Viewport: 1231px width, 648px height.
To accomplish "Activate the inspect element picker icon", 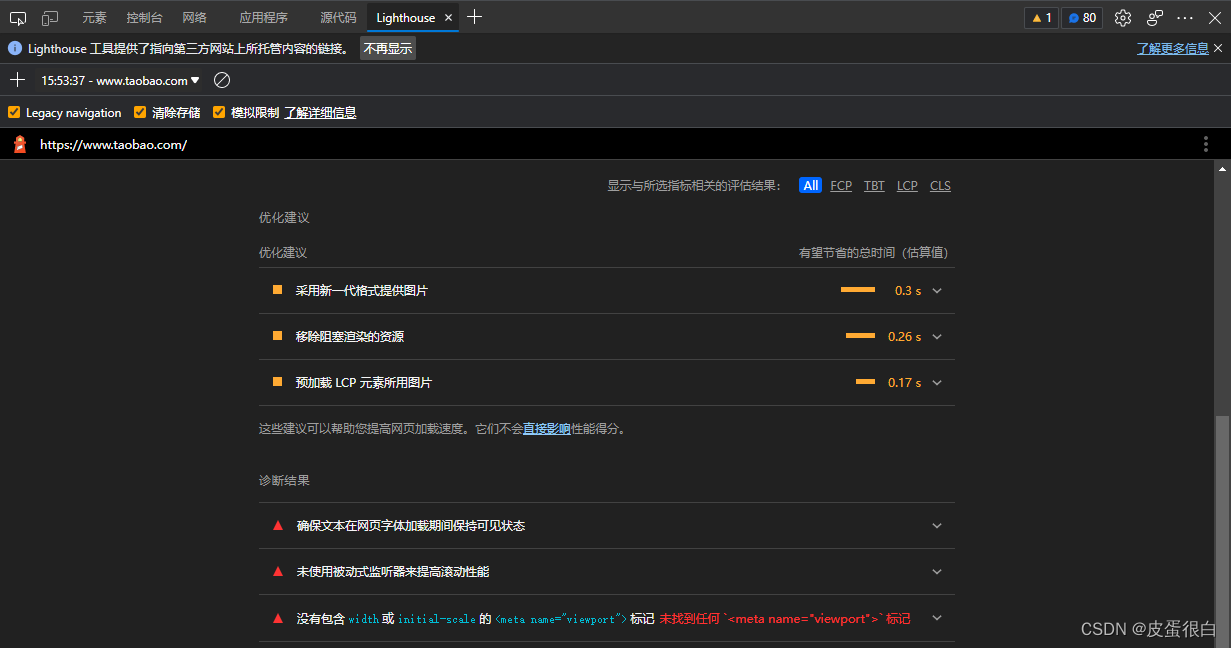I will 18,18.
